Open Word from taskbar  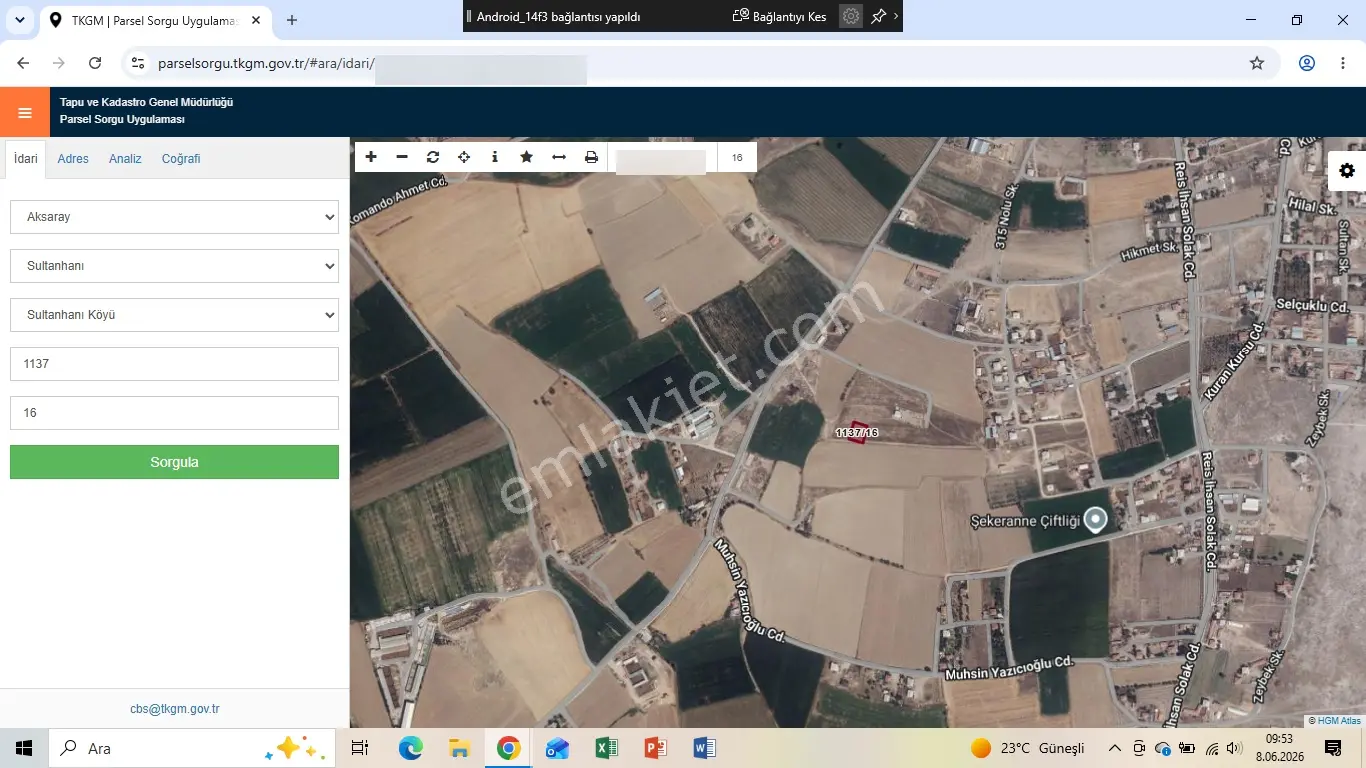(704, 748)
